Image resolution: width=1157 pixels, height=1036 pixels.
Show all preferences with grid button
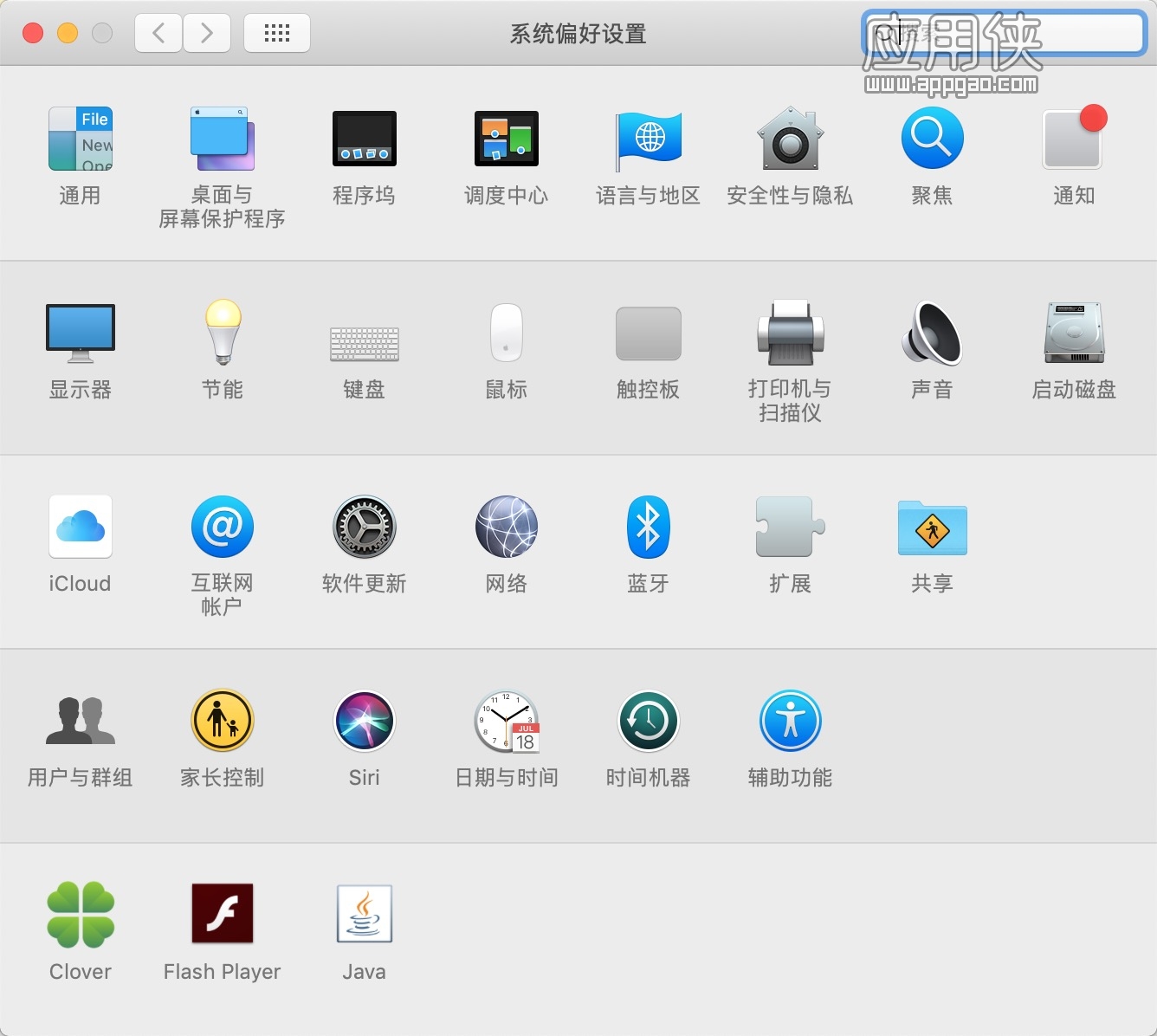click(x=277, y=34)
